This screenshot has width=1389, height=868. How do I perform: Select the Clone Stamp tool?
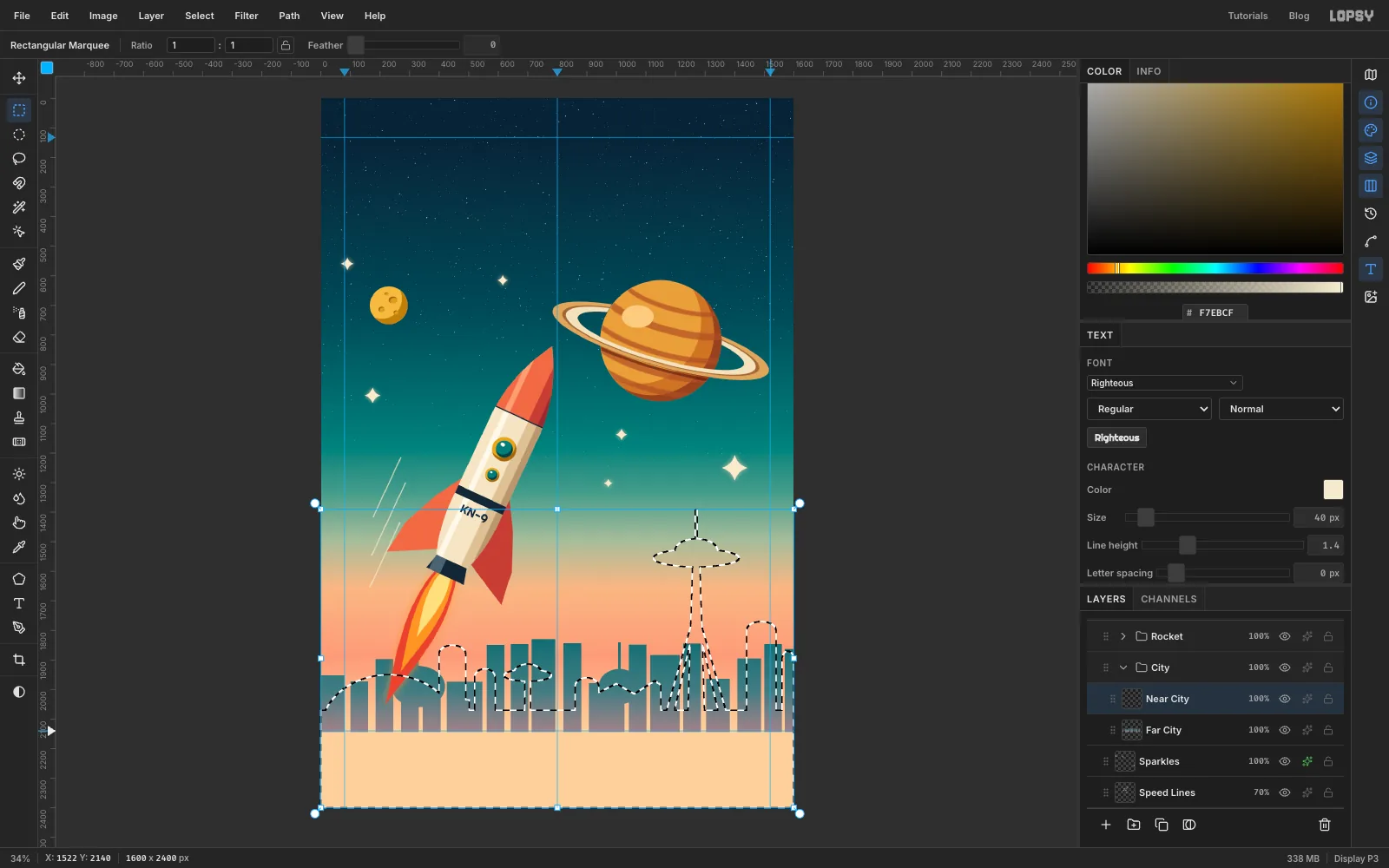[x=19, y=418]
